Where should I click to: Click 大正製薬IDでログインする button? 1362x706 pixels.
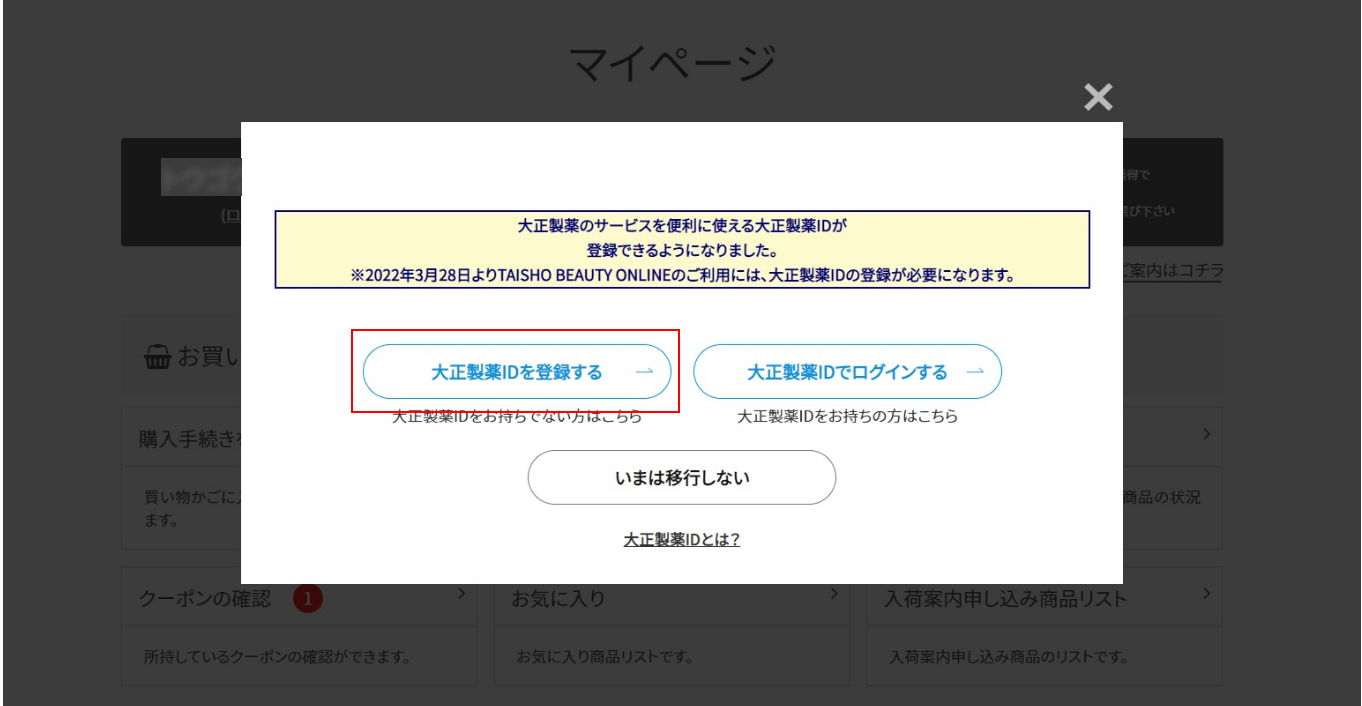pyautogui.click(x=847, y=372)
